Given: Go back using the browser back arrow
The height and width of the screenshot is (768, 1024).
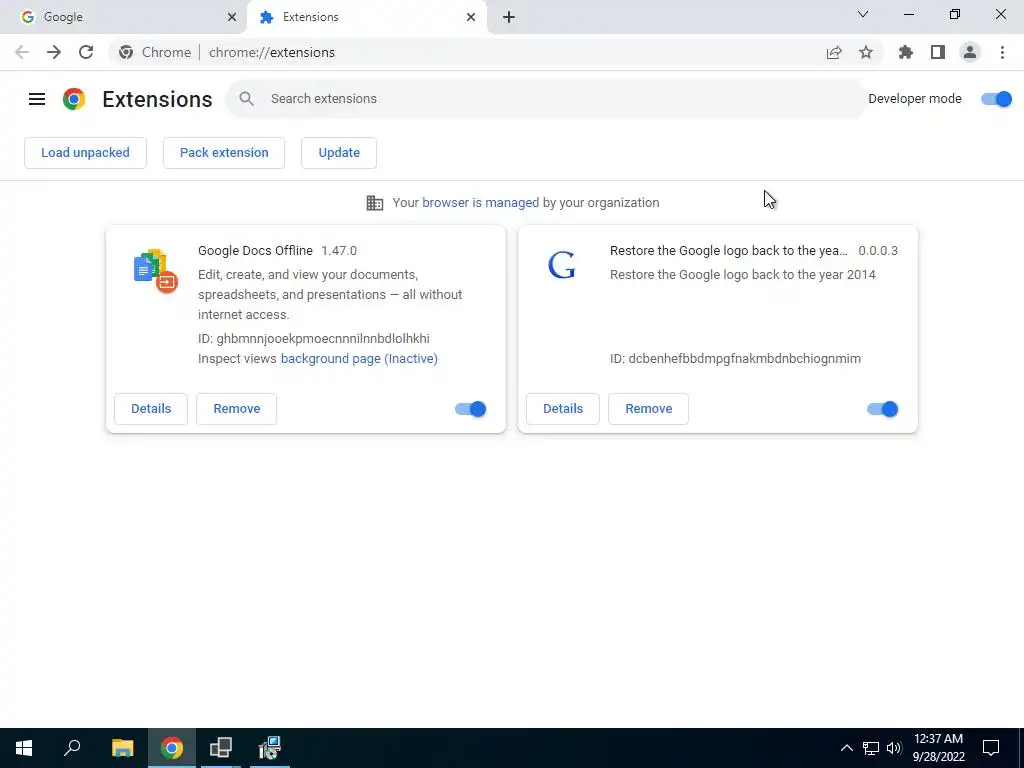Looking at the screenshot, I should (x=22, y=52).
